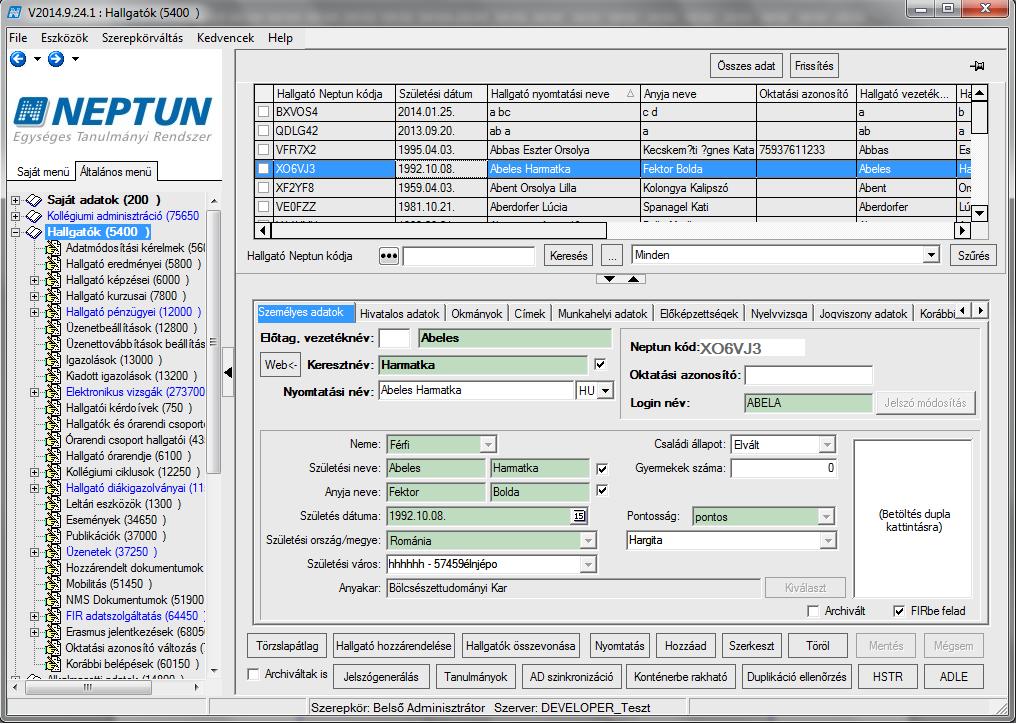The image size is (1016, 724).
Task: Open the Hargita county dropdown
Action: coord(827,540)
